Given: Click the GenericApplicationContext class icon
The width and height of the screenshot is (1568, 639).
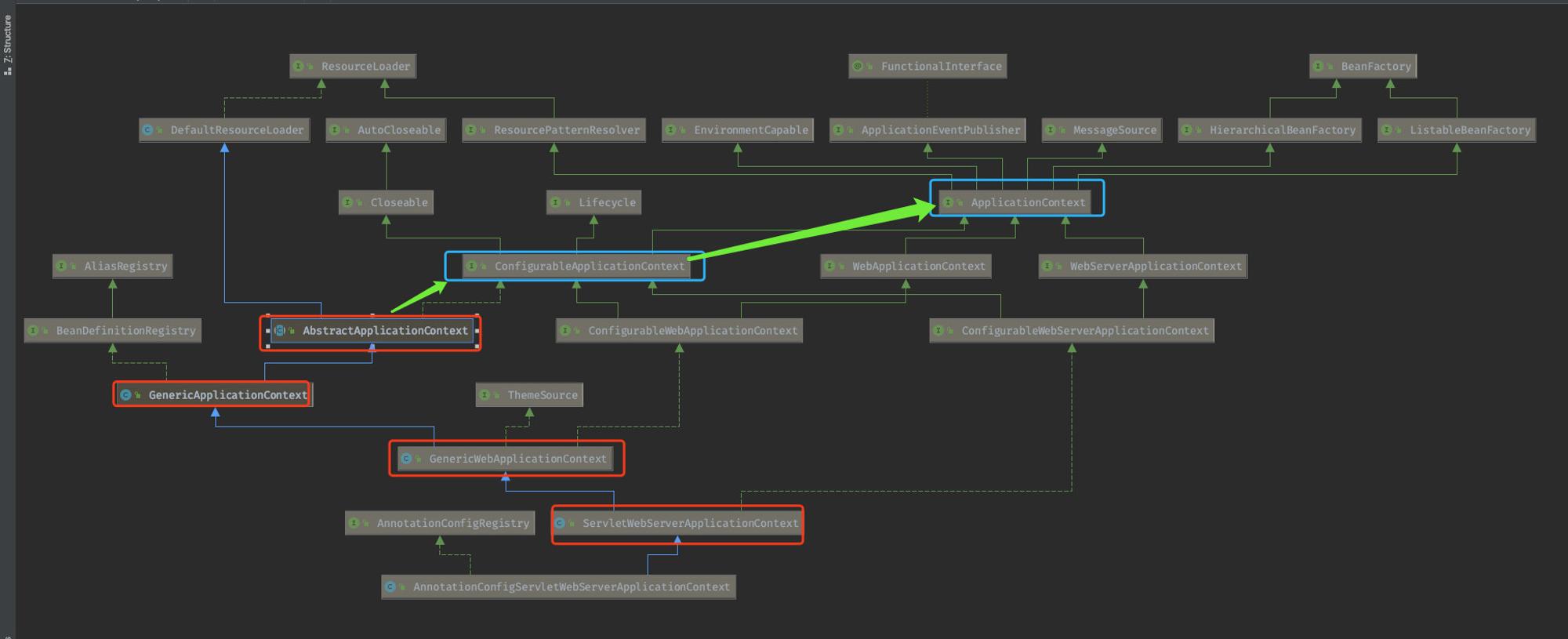Looking at the screenshot, I should point(125,395).
